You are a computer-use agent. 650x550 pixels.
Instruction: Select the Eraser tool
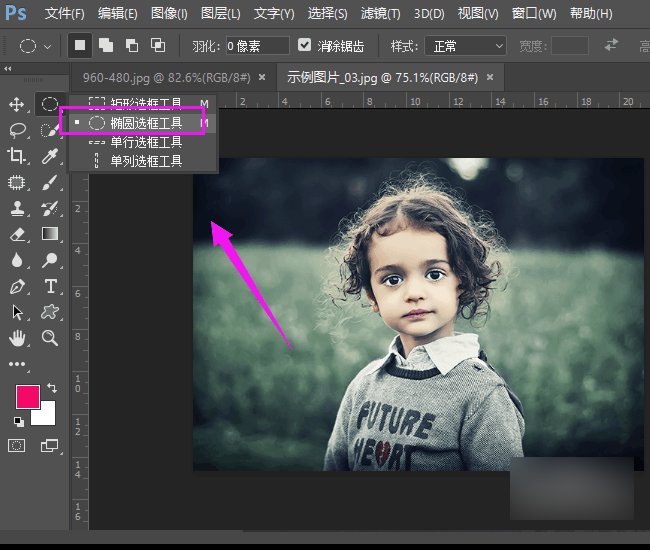[x=17, y=234]
